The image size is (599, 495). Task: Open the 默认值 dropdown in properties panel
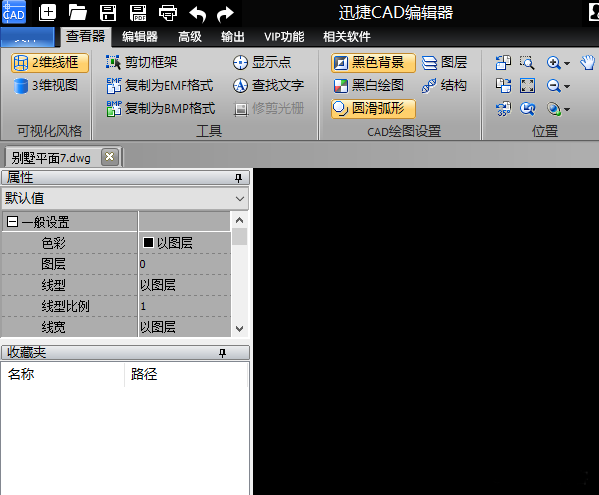(240, 199)
